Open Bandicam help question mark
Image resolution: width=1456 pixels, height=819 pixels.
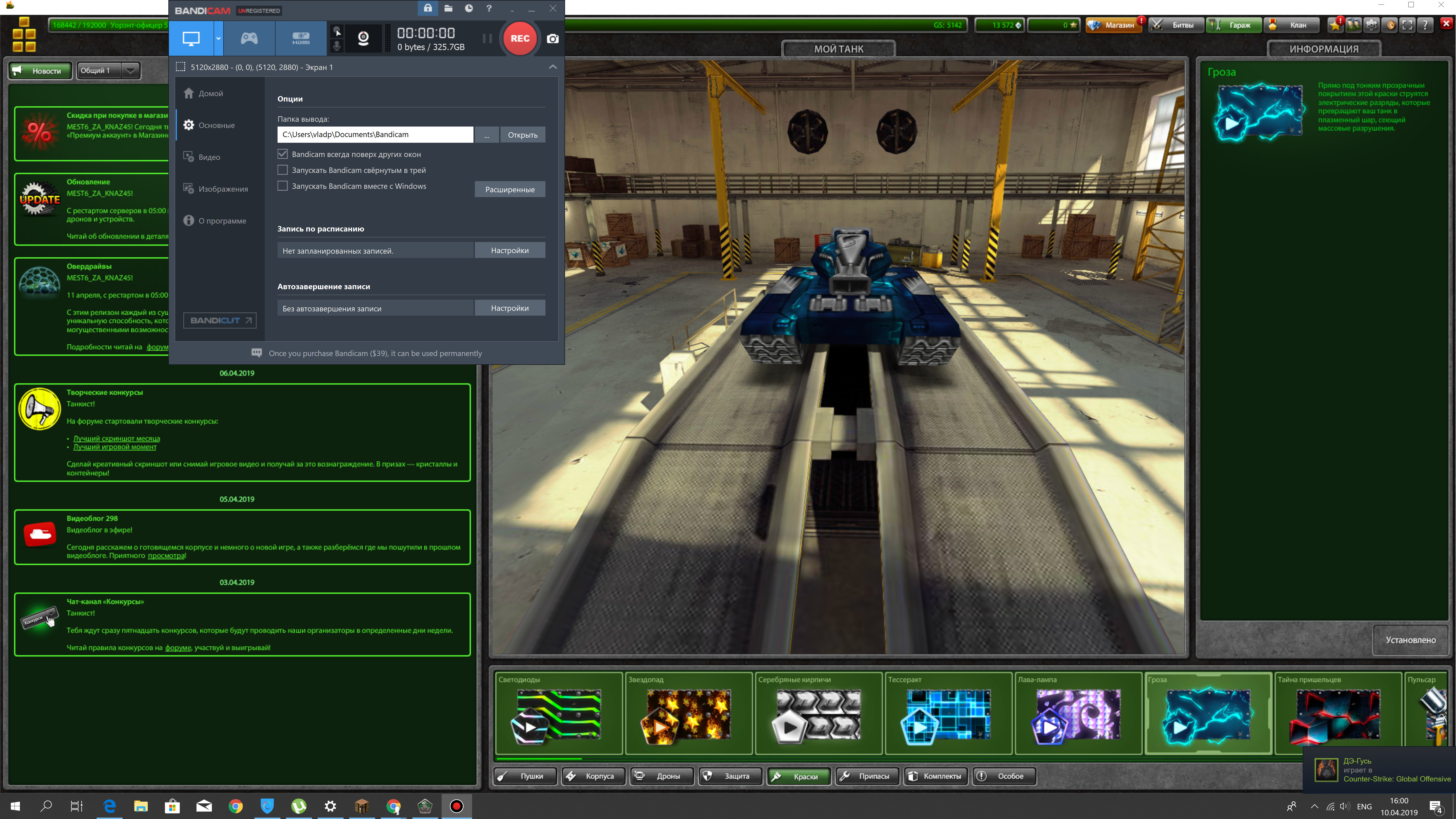489,9
